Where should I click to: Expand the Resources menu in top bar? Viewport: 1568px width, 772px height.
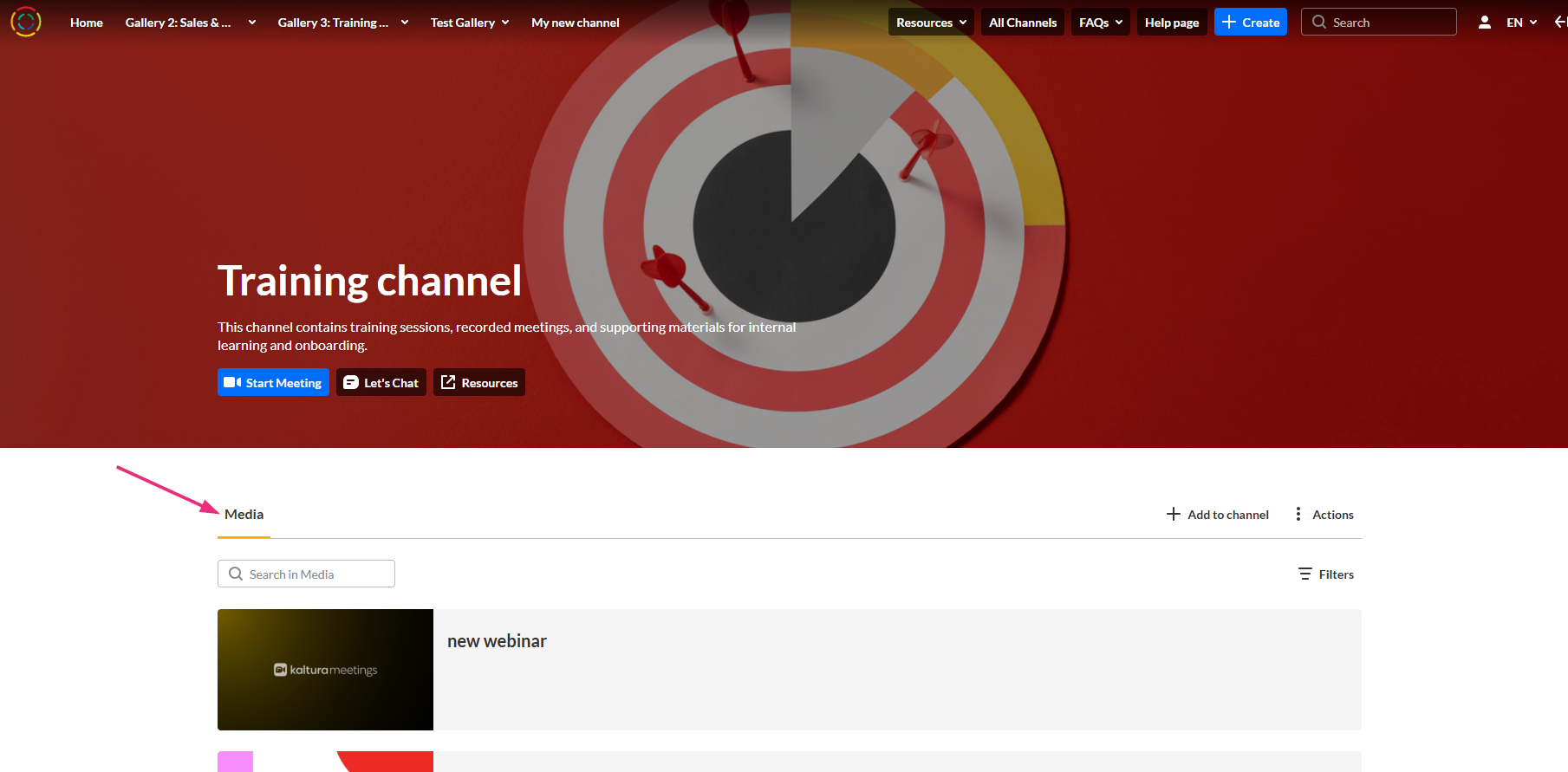point(931,23)
